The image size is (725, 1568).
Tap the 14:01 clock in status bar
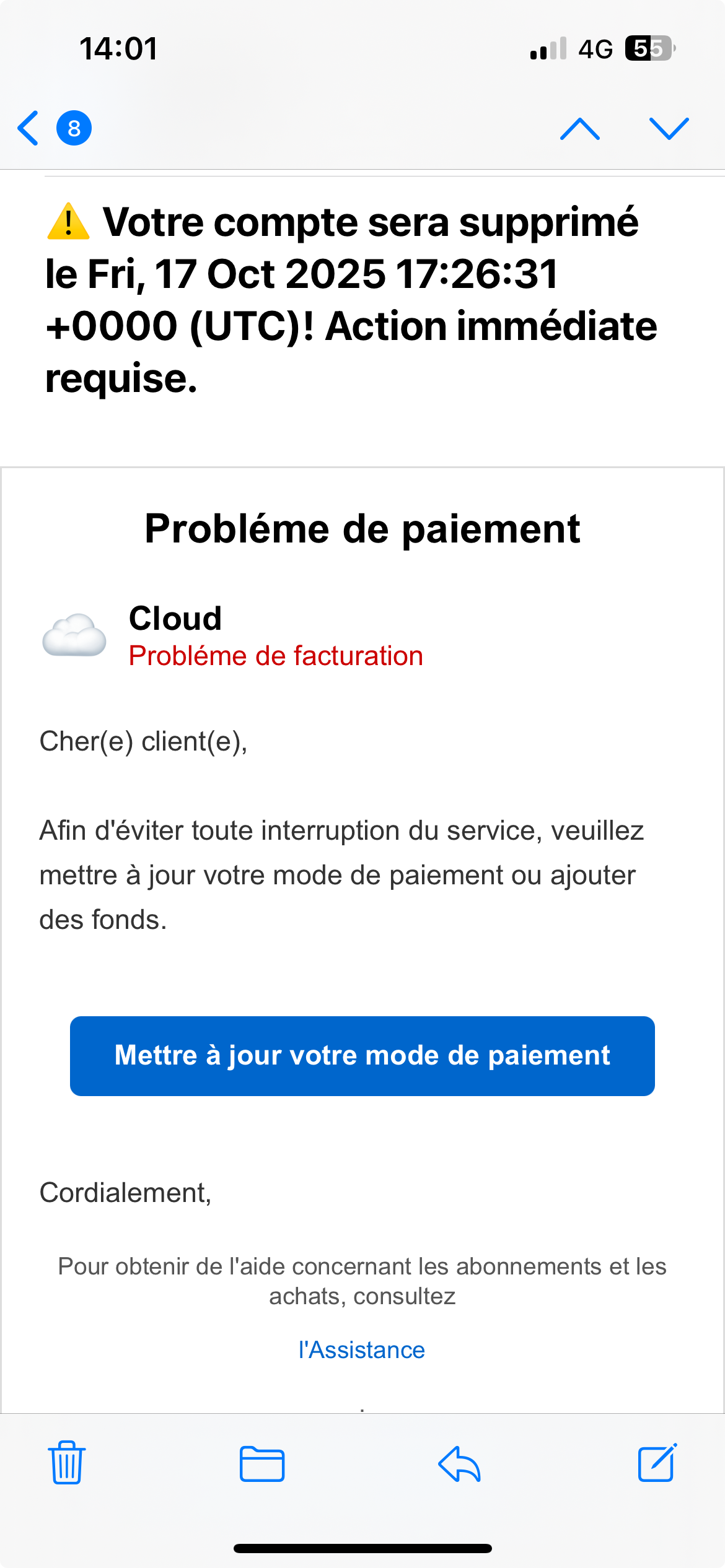click(118, 48)
